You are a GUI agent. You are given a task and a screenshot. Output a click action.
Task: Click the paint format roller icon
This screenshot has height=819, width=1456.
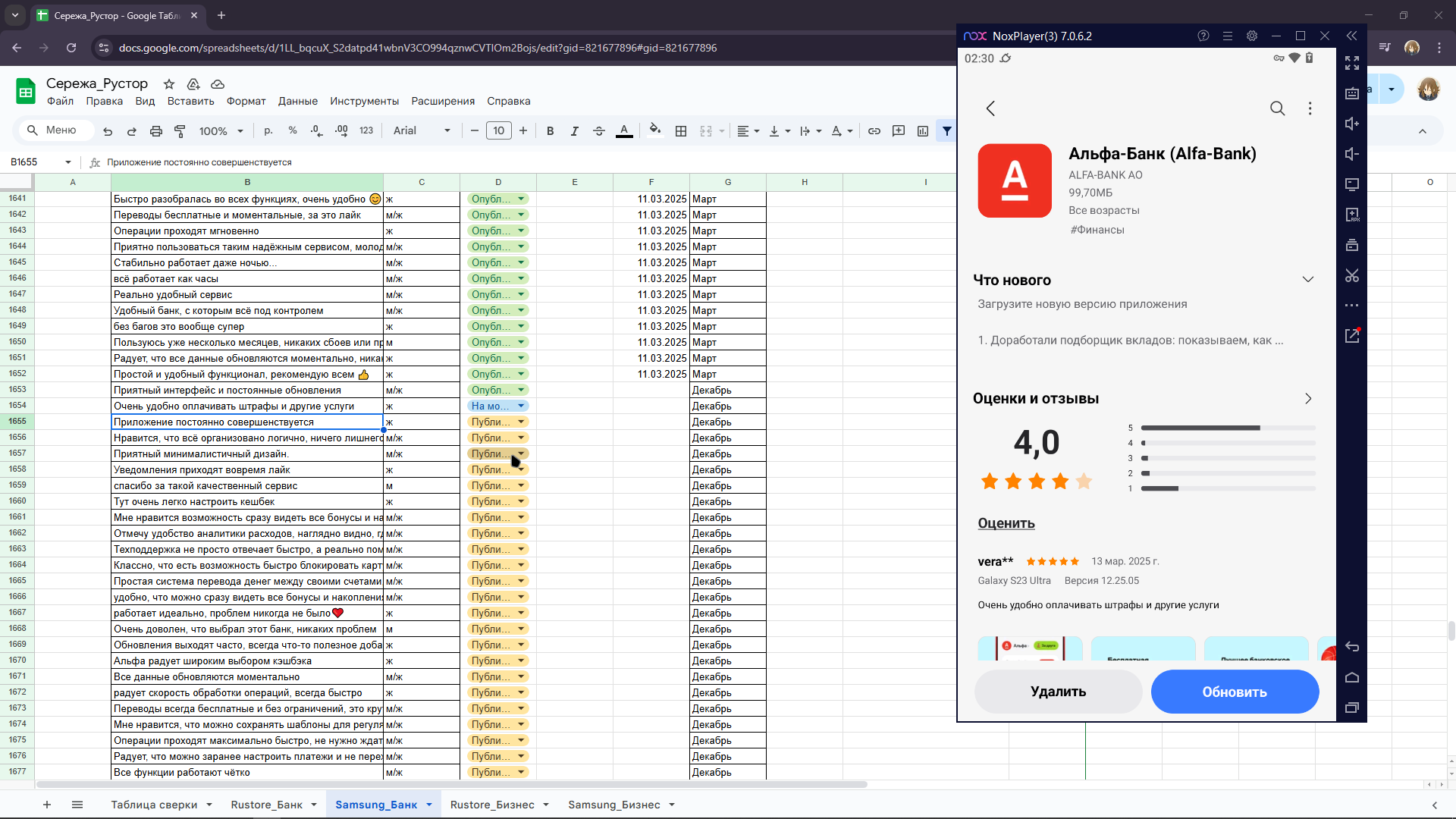[x=180, y=131]
